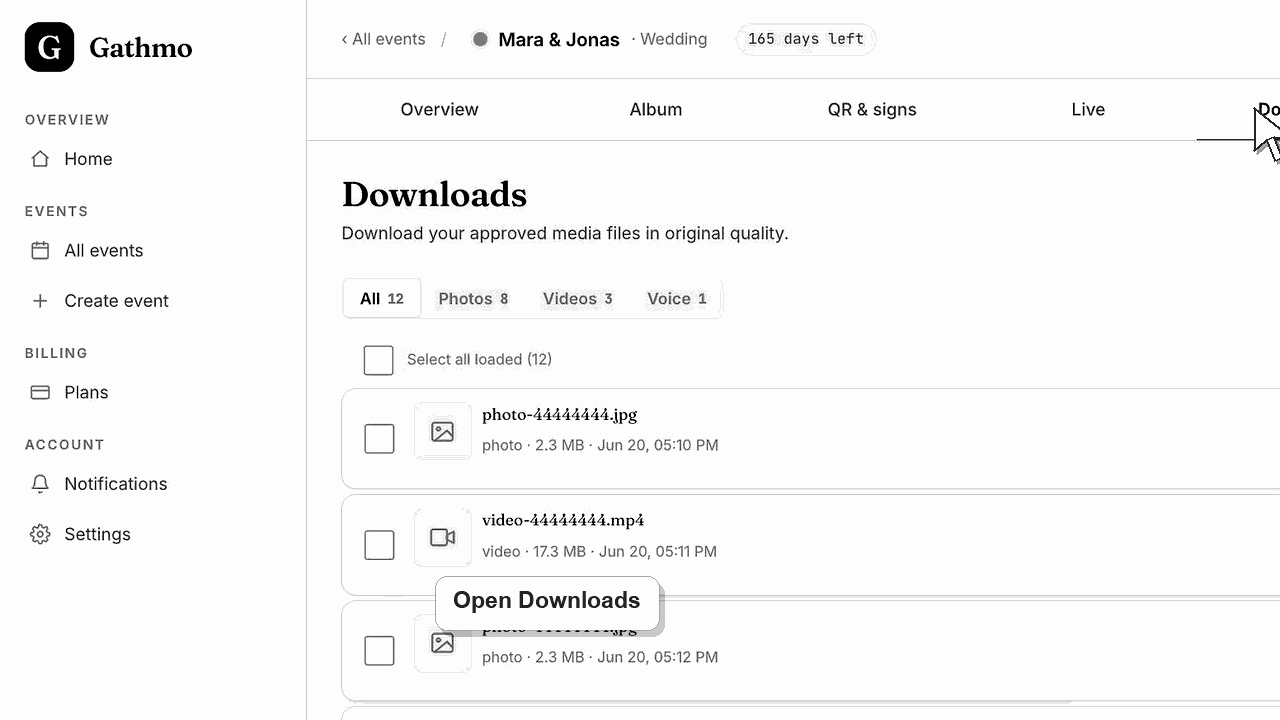Click the image icon for photo-44444444.jpg
This screenshot has width=1280, height=720.
(x=443, y=431)
